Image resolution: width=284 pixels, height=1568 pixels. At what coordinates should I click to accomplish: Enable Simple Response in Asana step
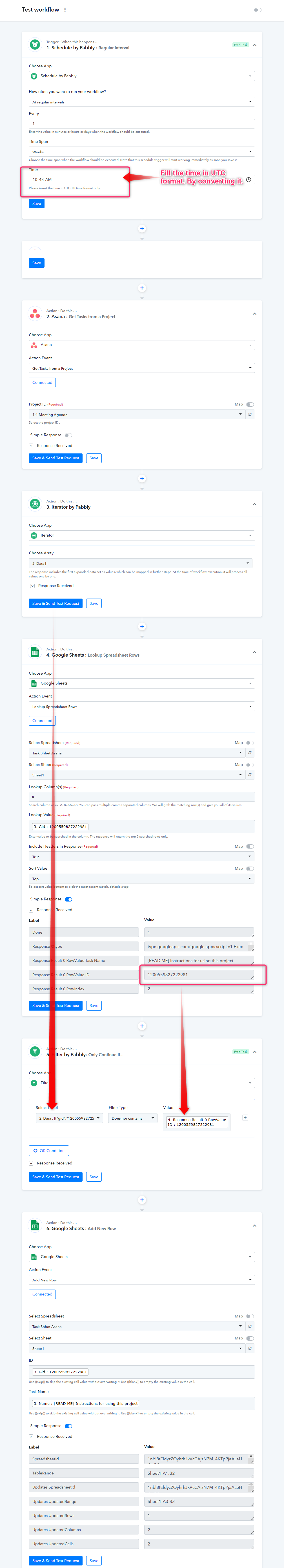point(69,435)
